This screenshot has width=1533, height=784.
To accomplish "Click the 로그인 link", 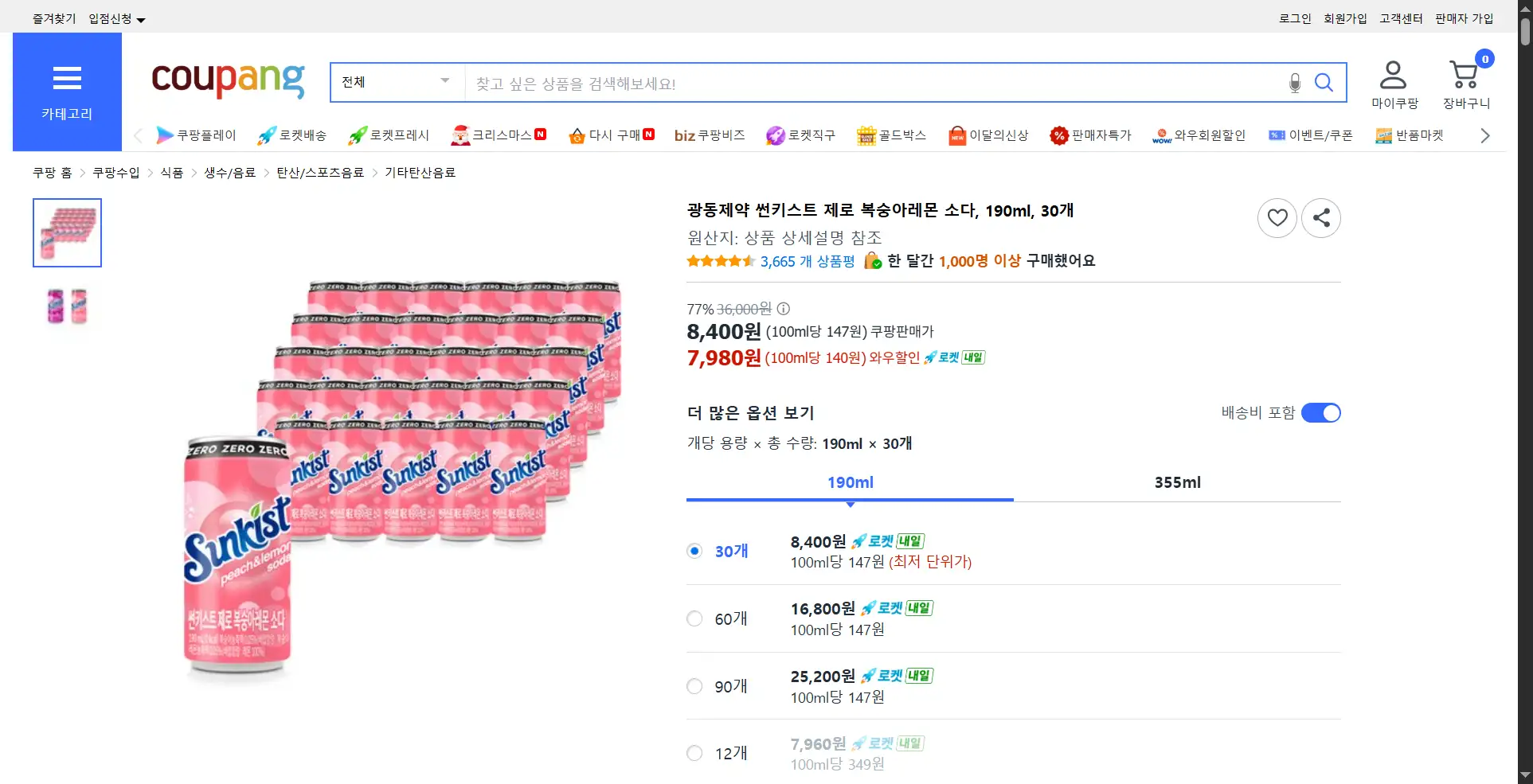I will pyautogui.click(x=1295, y=18).
